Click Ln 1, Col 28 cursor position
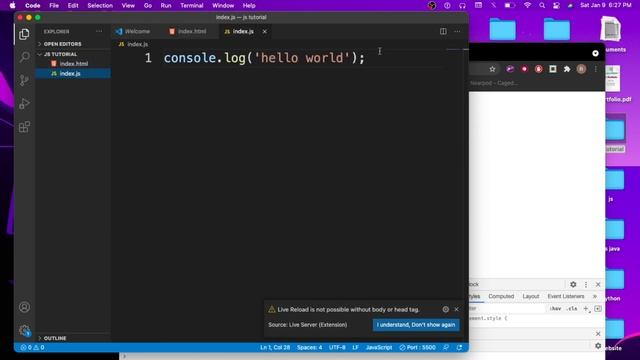Image resolution: width=640 pixels, height=360 pixels. tap(275, 347)
